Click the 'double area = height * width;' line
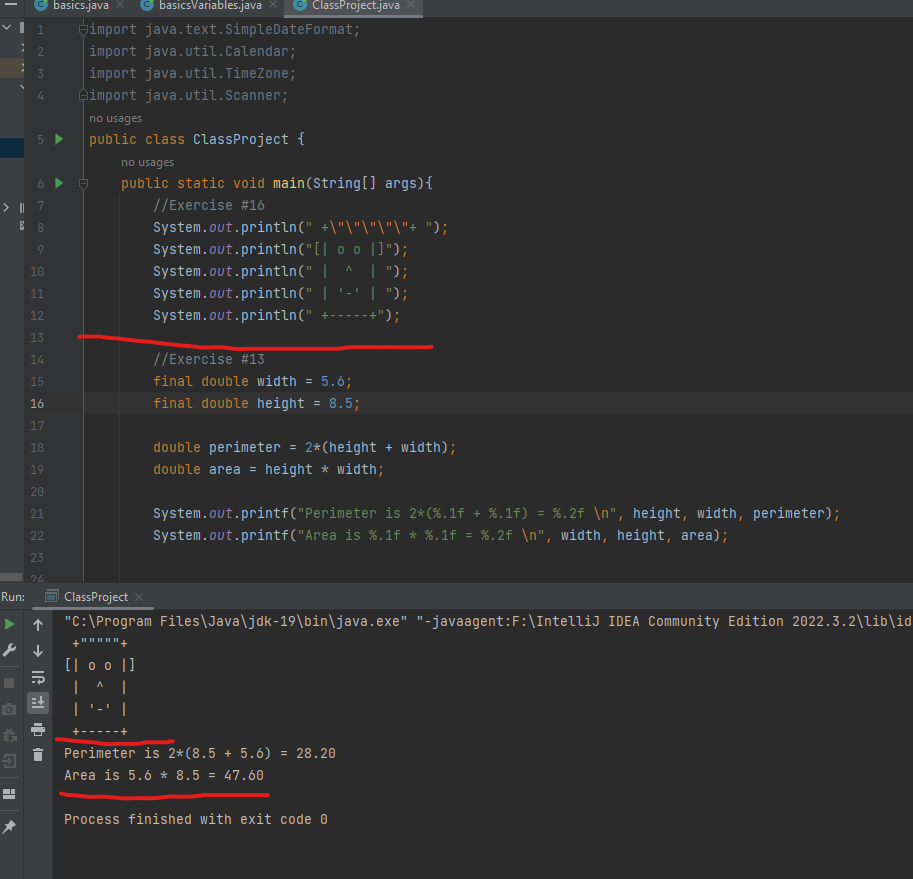 click(x=268, y=470)
